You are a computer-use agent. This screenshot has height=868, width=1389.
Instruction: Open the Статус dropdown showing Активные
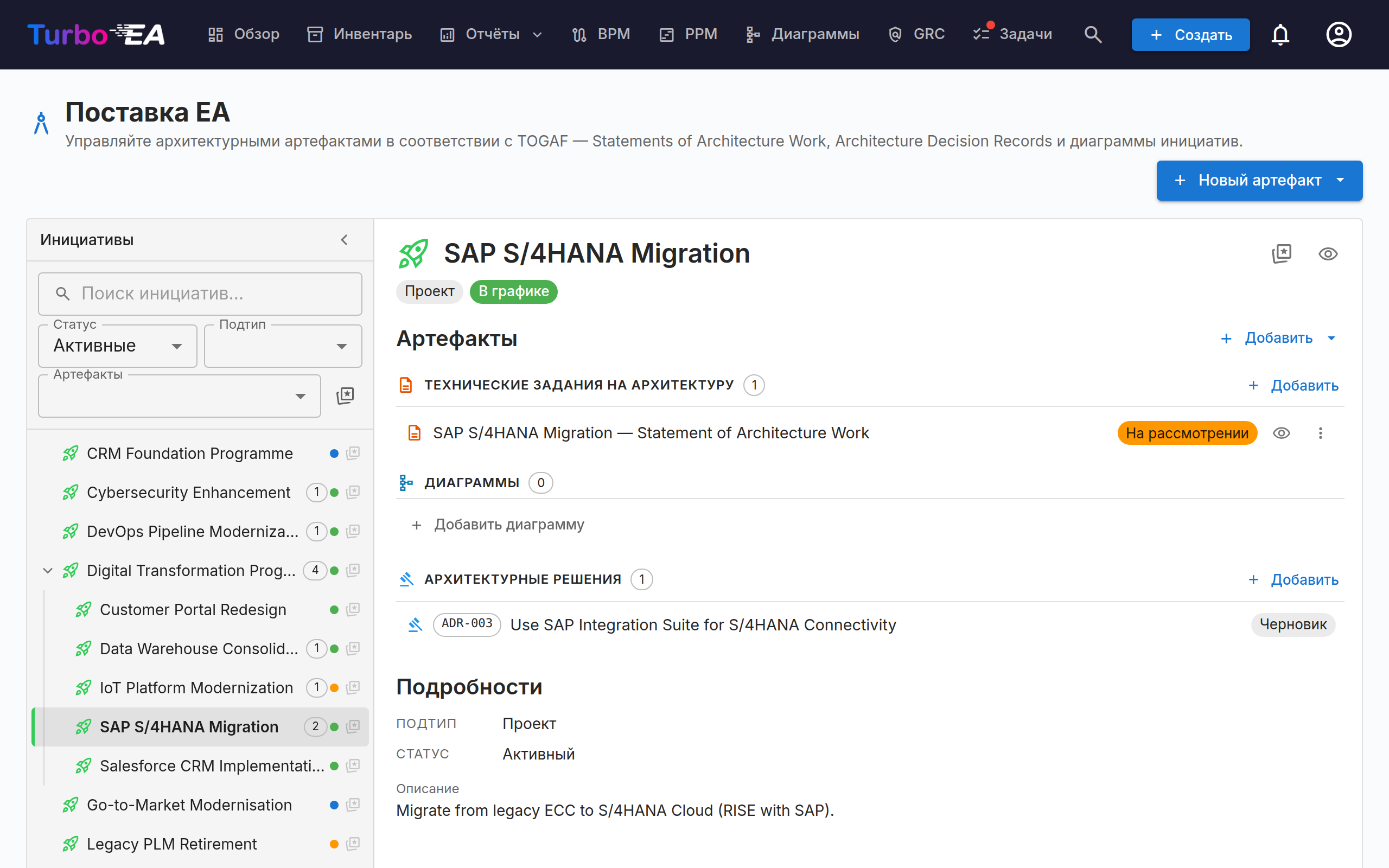point(118,346)
